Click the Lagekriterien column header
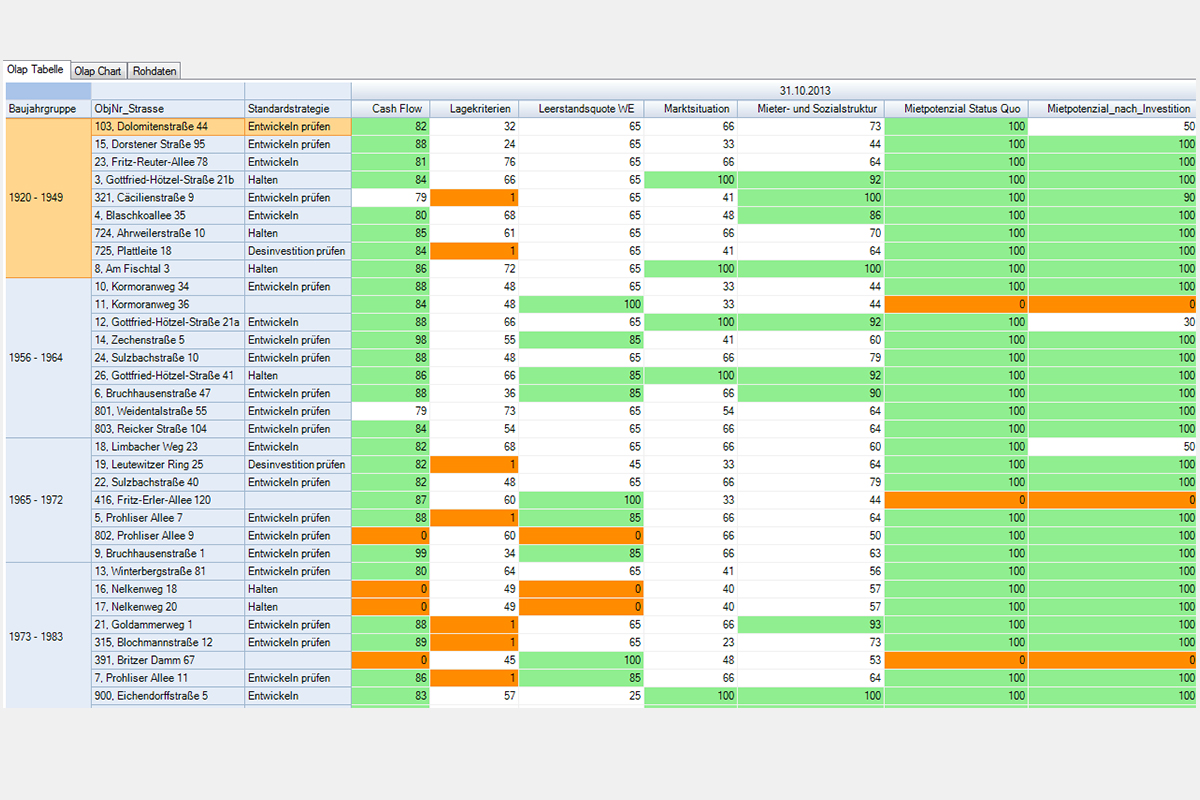The width and height of the screenshot is (1200, 800). (x=474, y=109)
